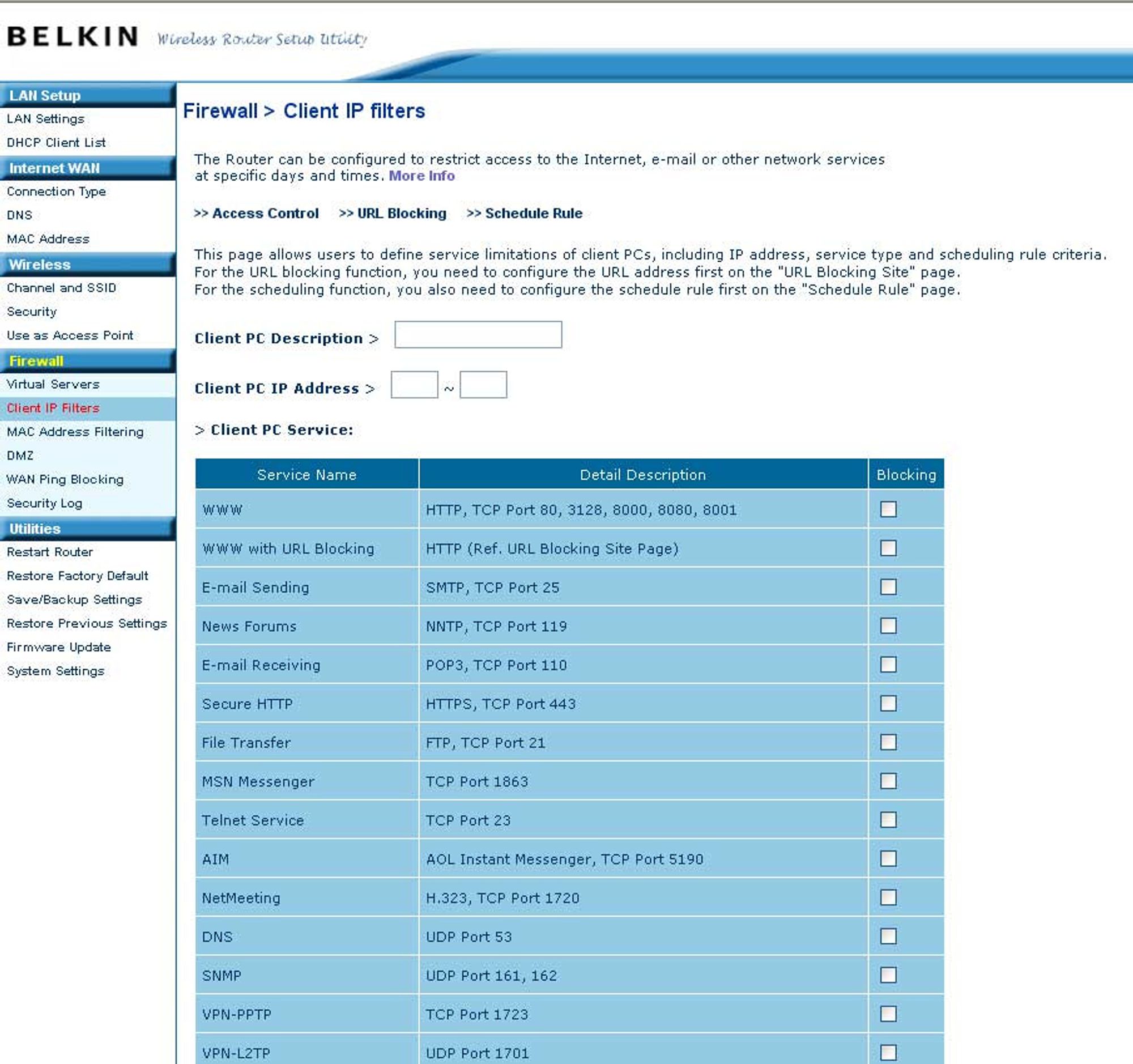Open Channel and SSID settings
This screenshot has height=1064, width=1133.
tap(61, 288)
